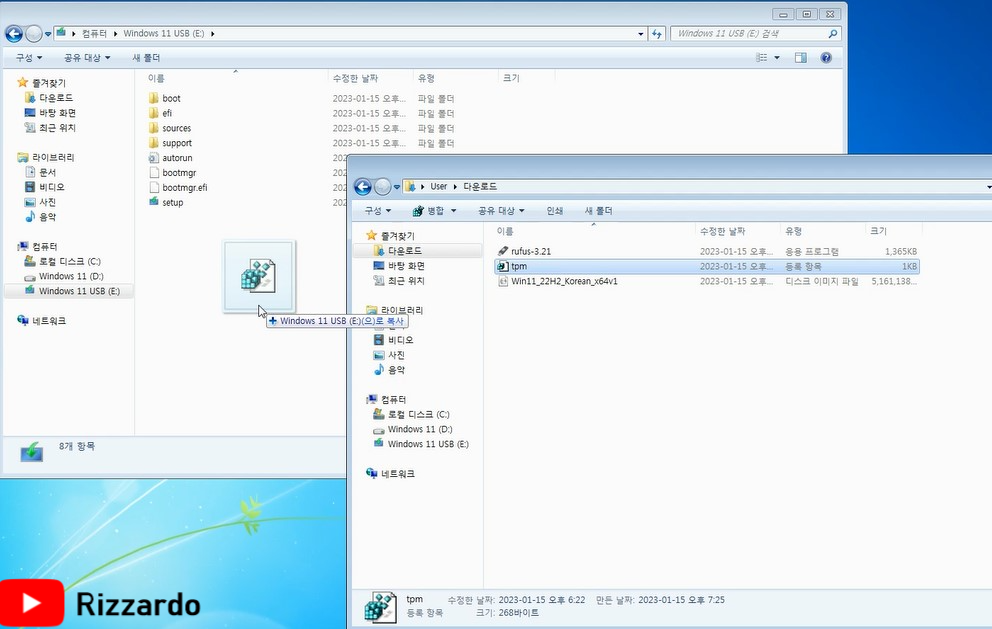Select rufus-3.21 in Downloads window
The height and width of the screenshot is (629, 992).
coord(530,251)
